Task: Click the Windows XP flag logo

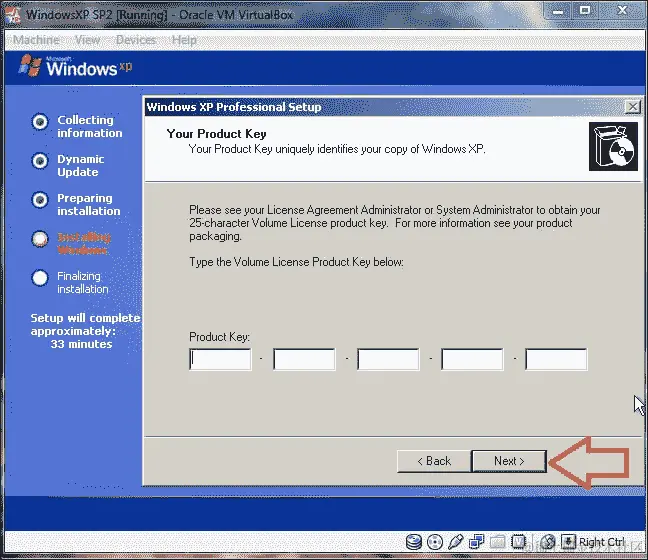Action: [x=30, y=66]
